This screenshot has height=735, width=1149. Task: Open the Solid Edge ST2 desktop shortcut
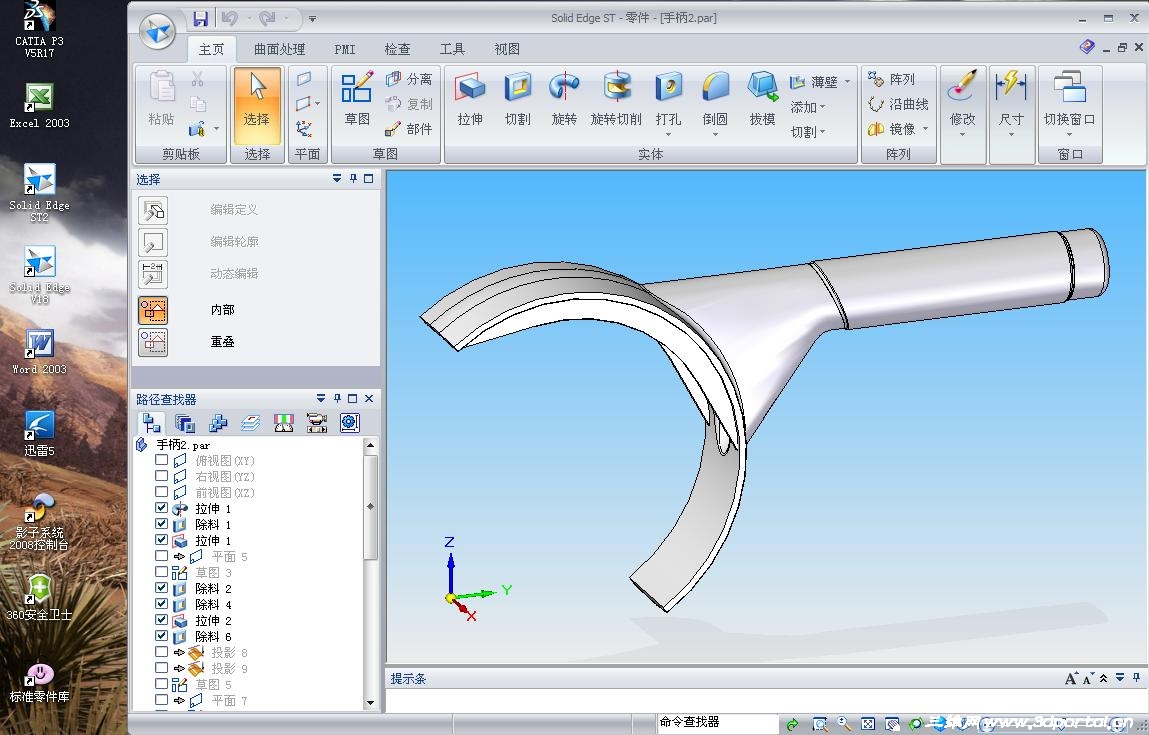click(40, 193)
